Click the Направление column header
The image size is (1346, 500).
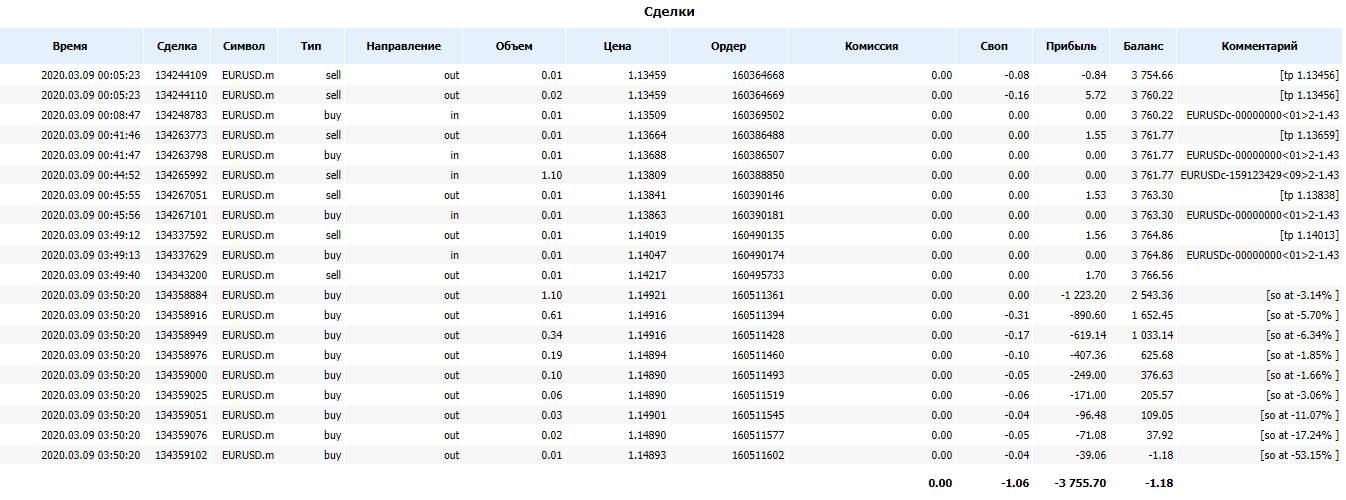(403, 46)
